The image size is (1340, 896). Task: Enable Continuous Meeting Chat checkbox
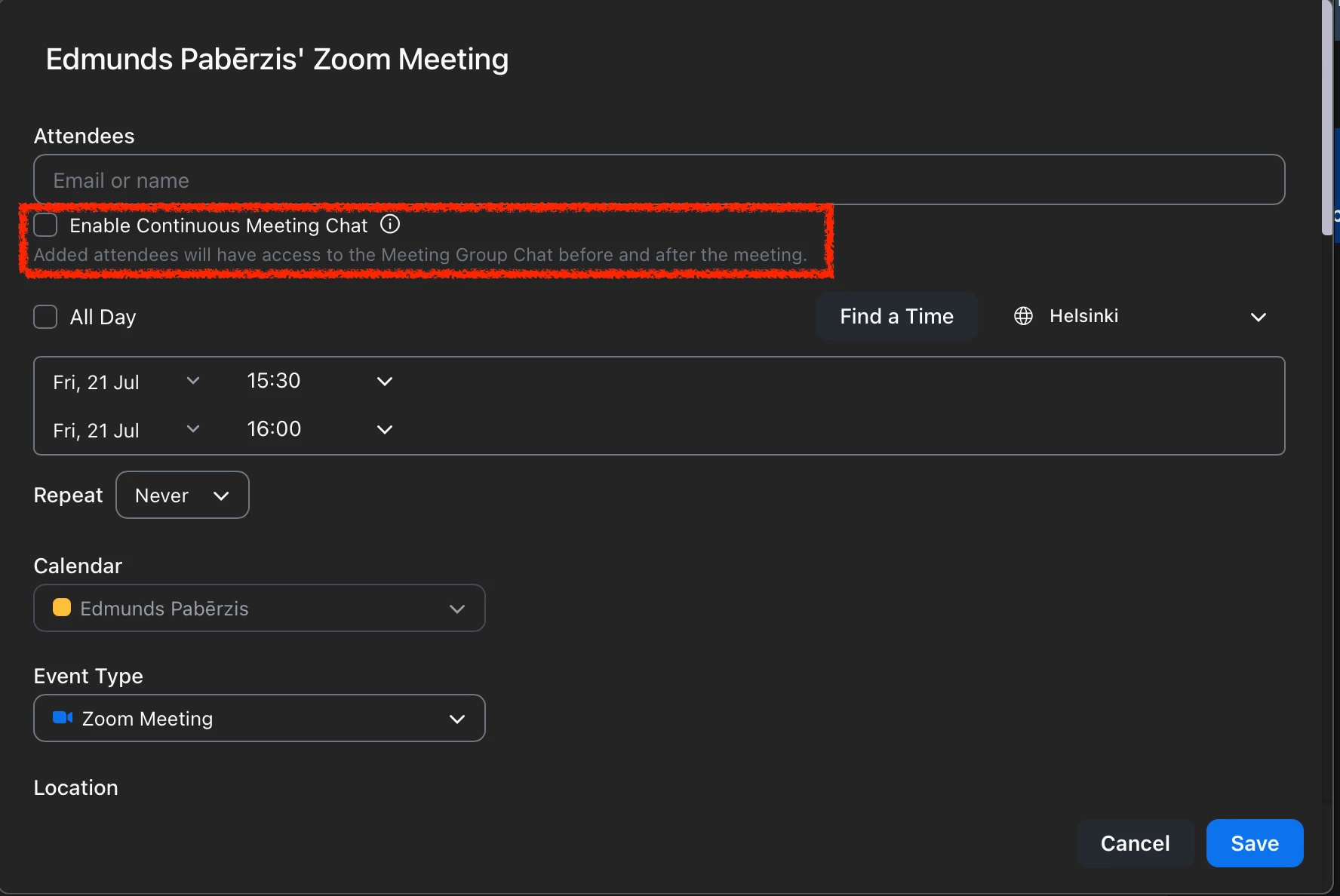pyautogui.click(x=46, y=225)
